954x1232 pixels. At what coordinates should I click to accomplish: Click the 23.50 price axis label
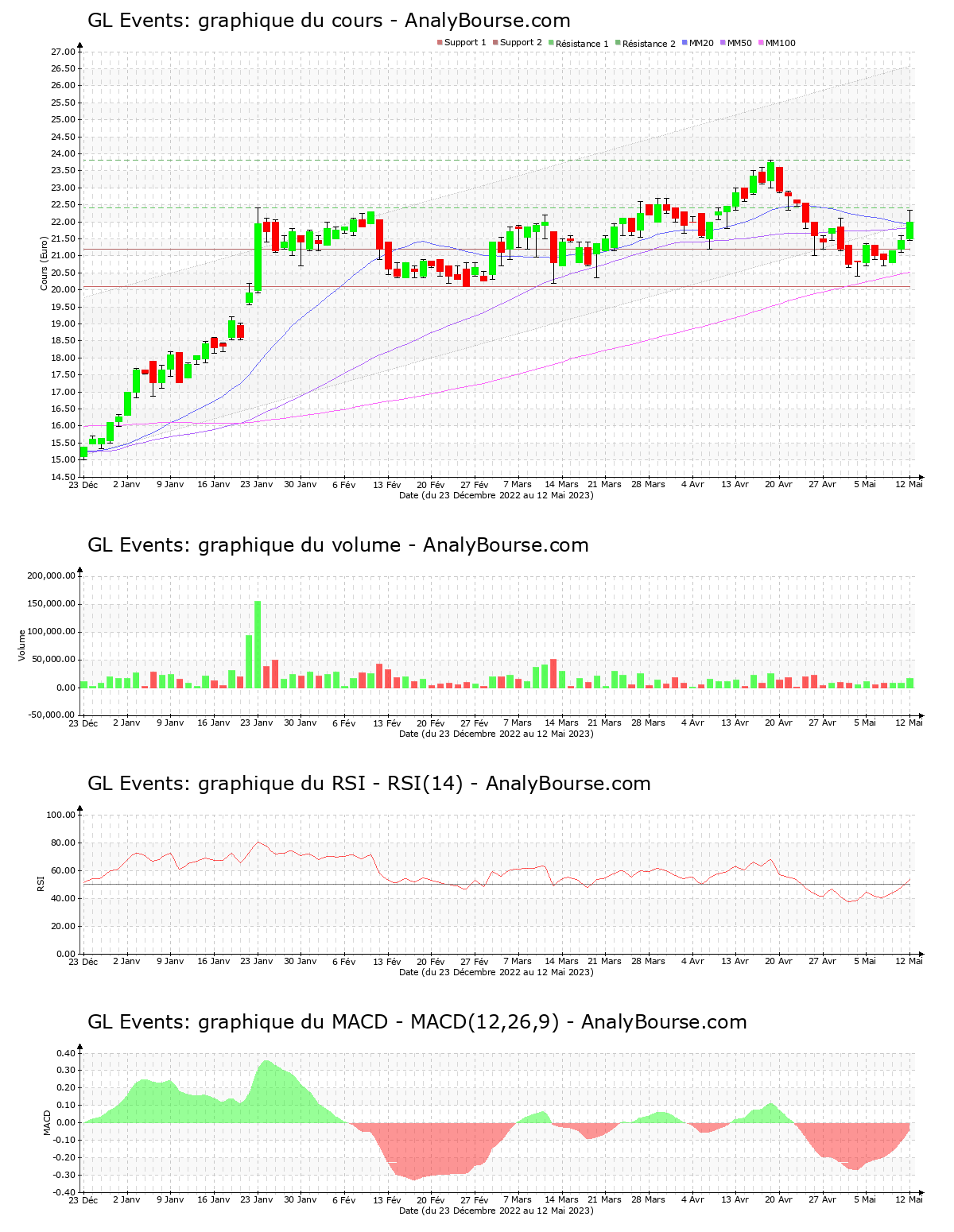[63, 171]
